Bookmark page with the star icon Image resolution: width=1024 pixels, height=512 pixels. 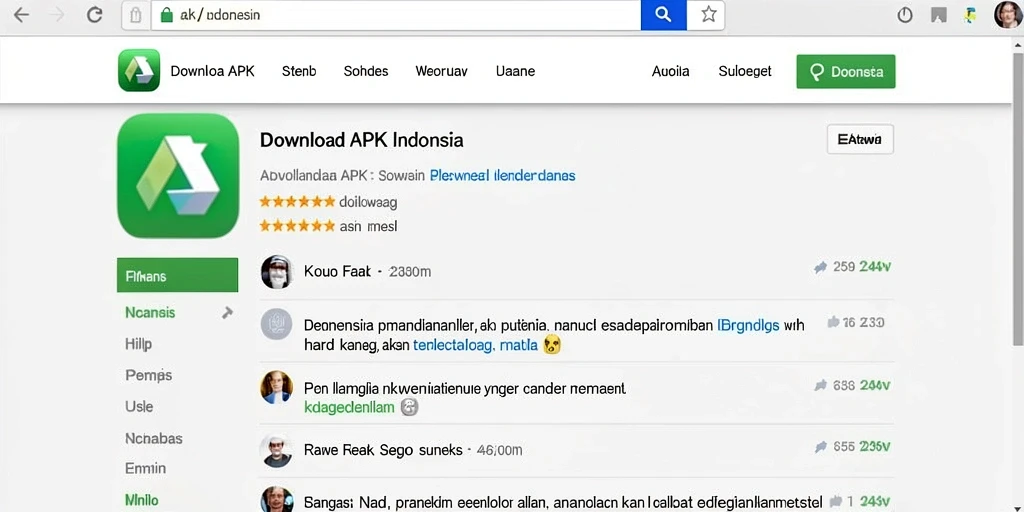[x=709, y=15]
